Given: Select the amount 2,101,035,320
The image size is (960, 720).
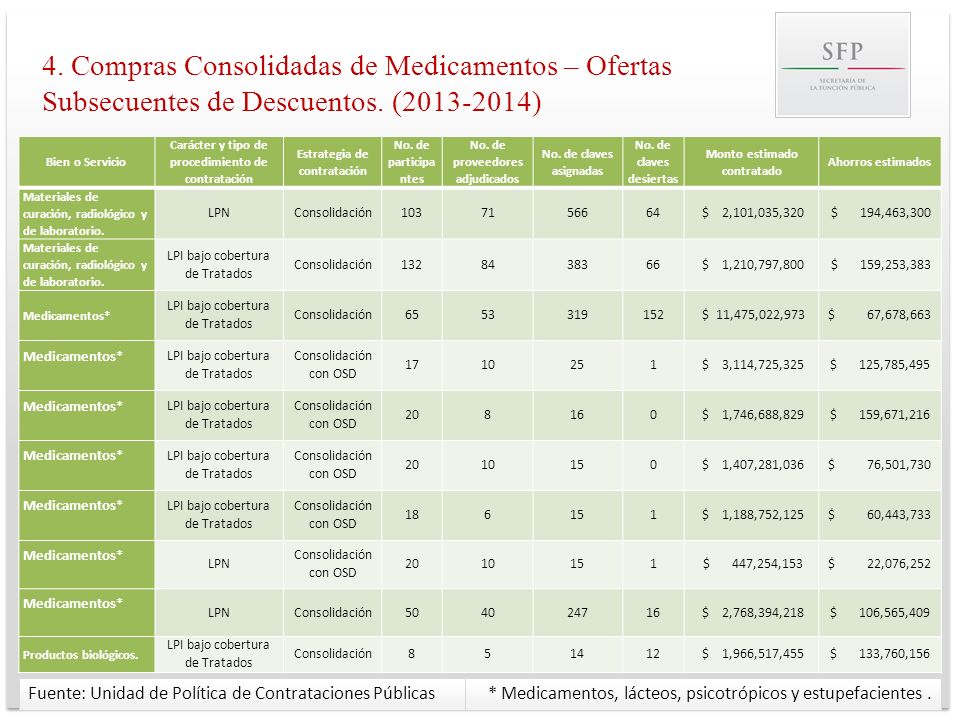Looking at the screenshot, I should (x=762, y=212).
